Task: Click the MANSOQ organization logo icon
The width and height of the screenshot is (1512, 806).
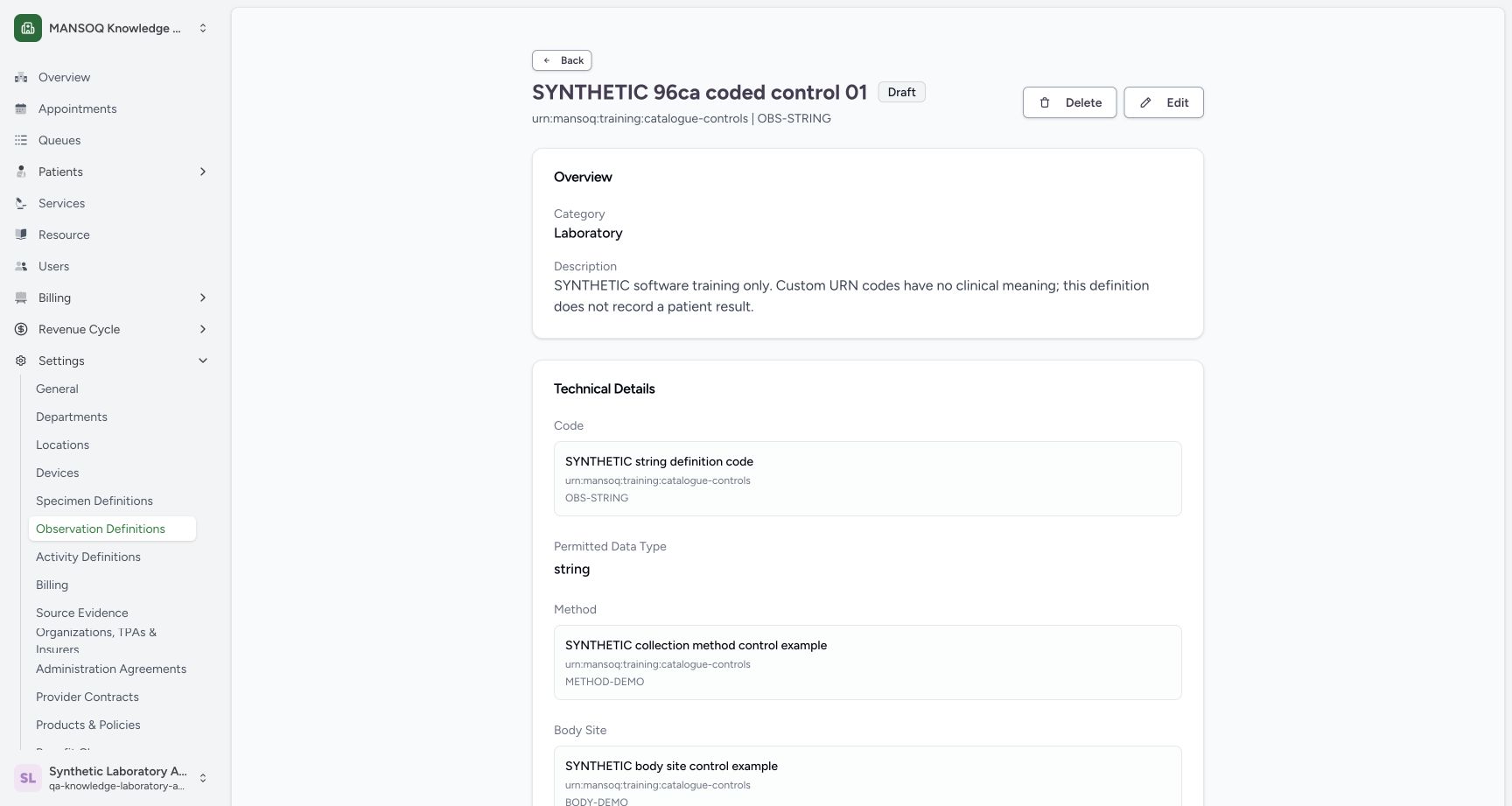Action: tap(28, 28)
